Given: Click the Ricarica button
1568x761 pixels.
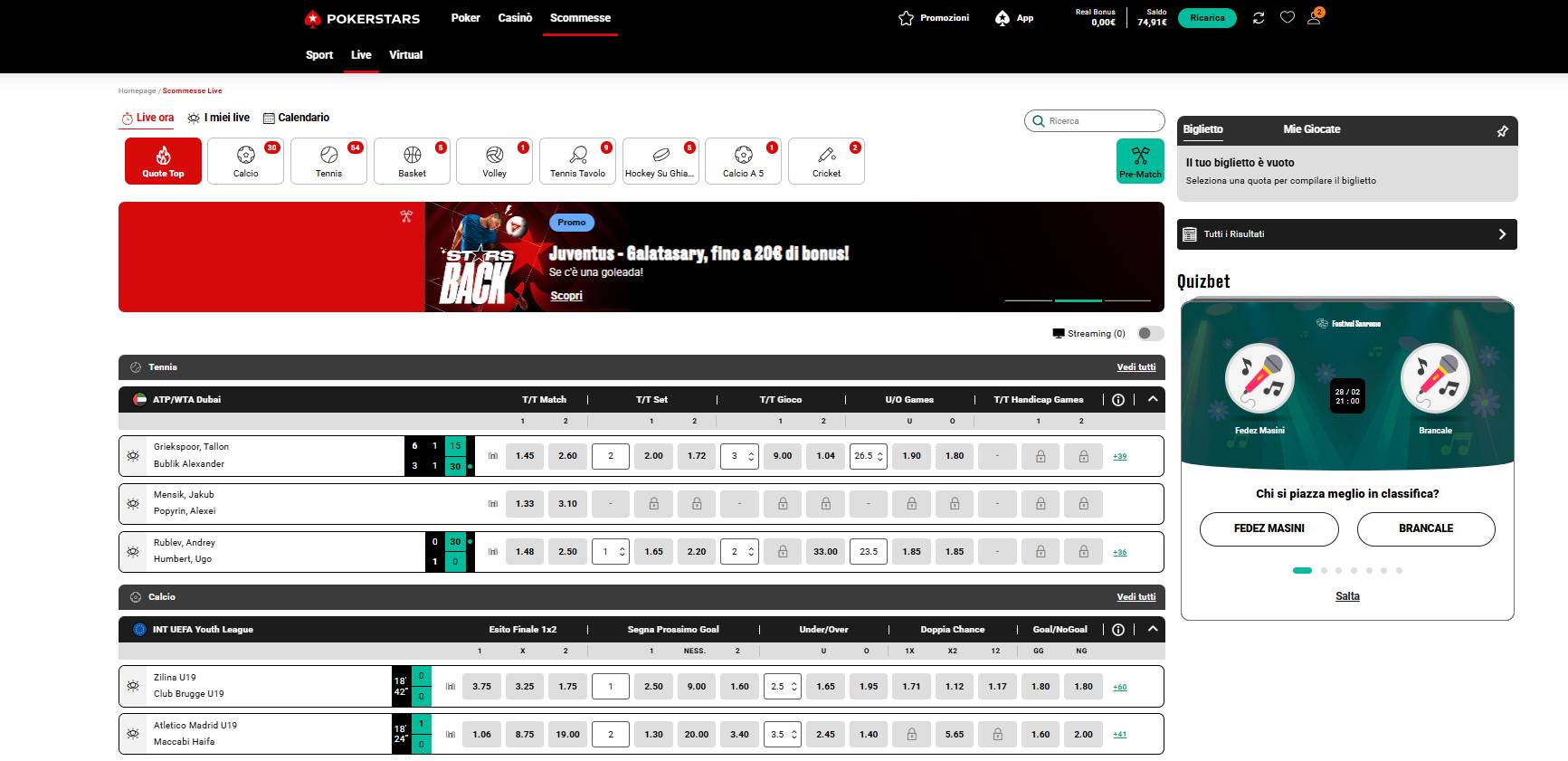Looking at the screenshot, I should click(1207, 18).
